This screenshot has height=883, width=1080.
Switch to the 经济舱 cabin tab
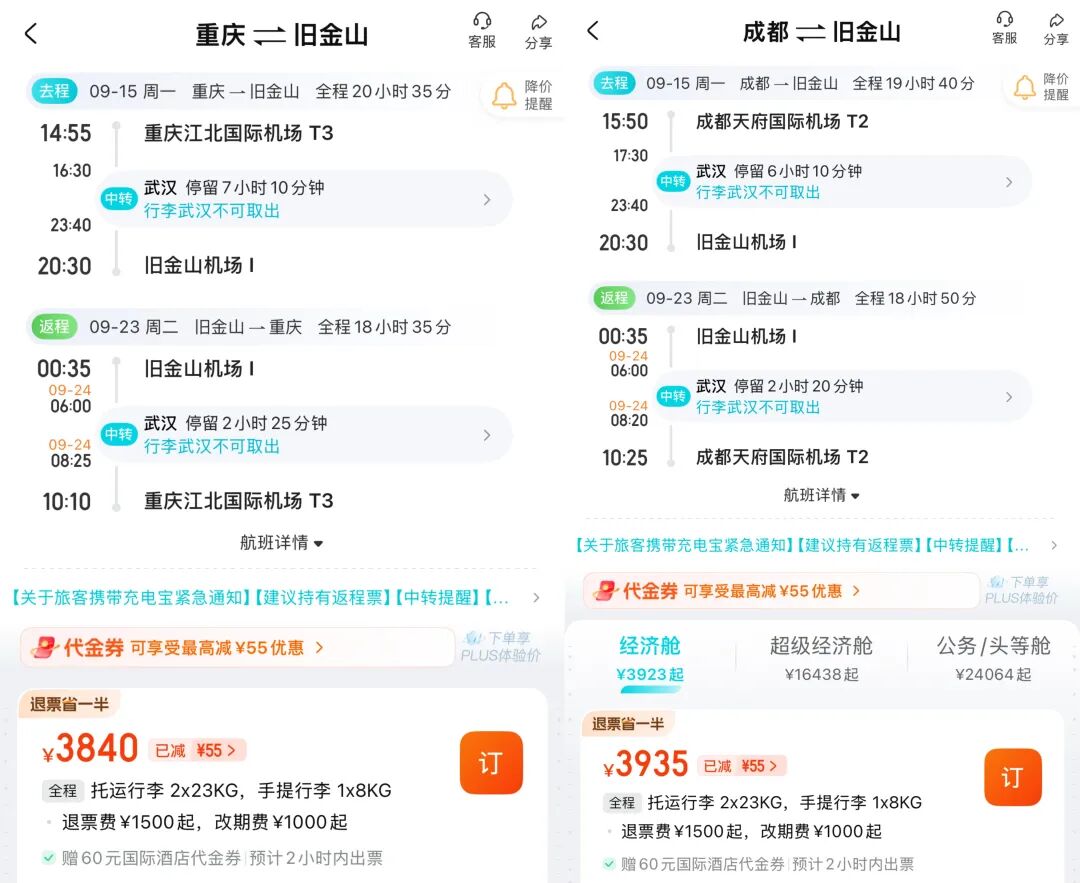point(651,658)
